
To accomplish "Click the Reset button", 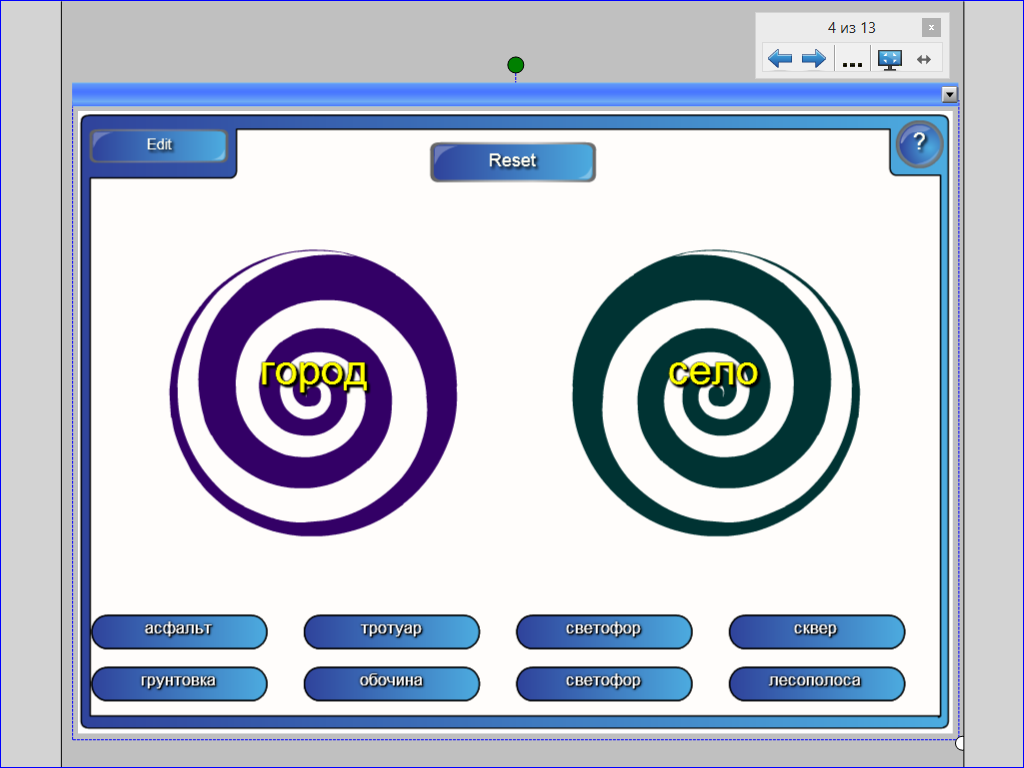I will (x=513, y=161).
